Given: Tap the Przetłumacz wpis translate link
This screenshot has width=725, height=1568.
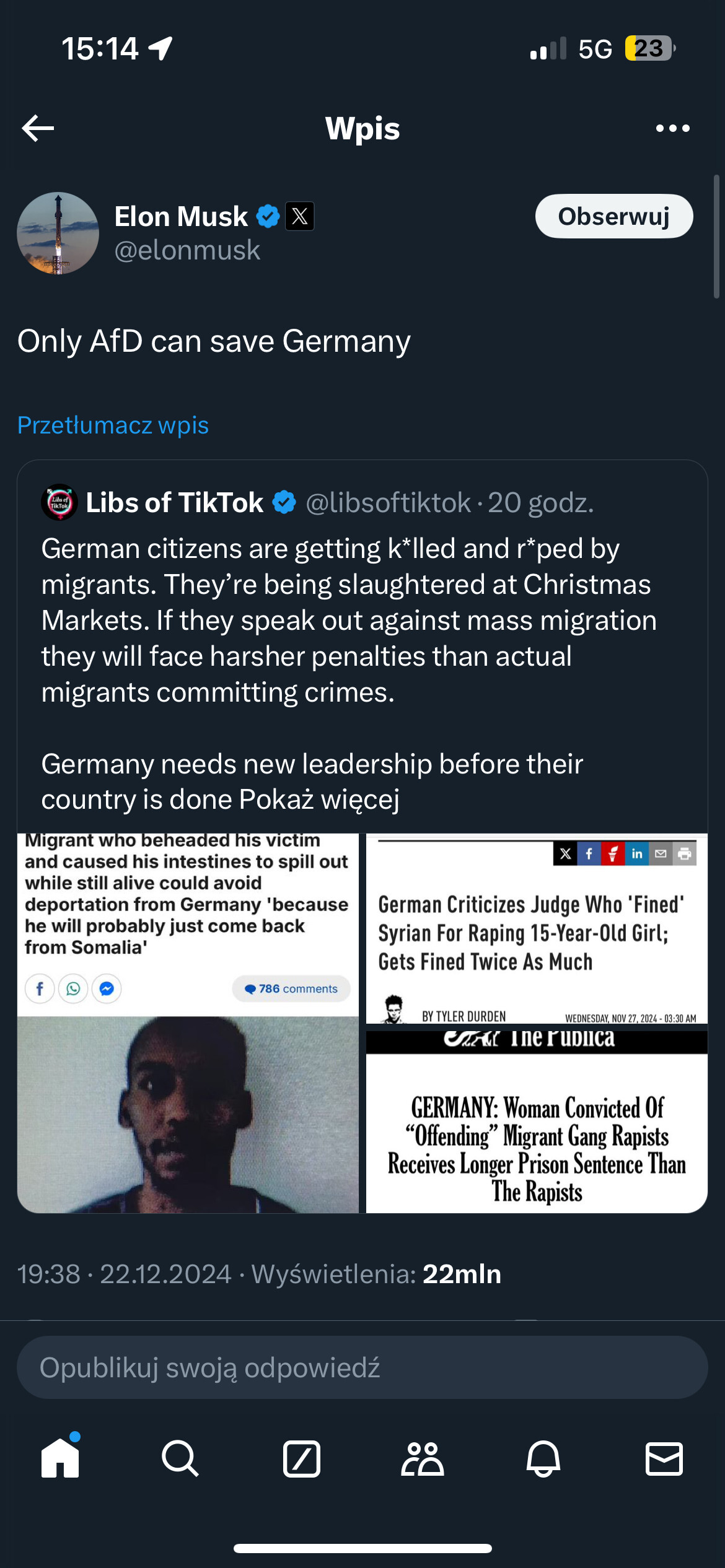Looking at the screenshot, I should (x=113, y=425).
